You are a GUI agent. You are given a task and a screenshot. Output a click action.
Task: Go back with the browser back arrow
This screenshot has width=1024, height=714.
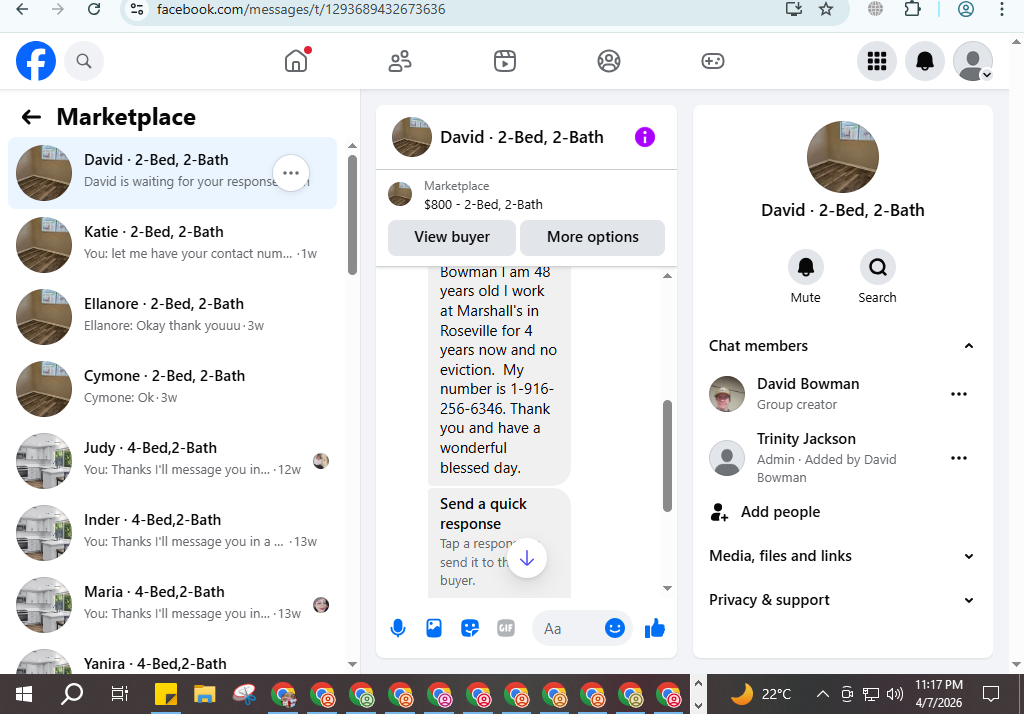tap(22, 9)
